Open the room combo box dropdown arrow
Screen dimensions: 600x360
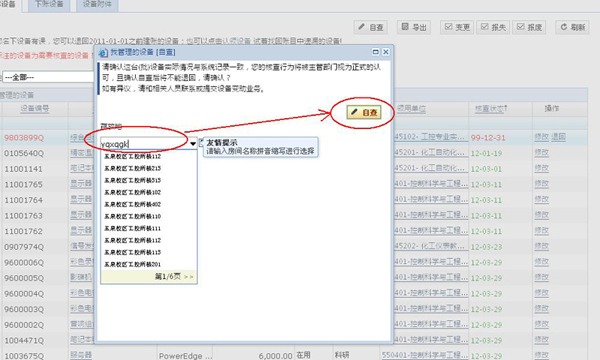tap(193, 144)
